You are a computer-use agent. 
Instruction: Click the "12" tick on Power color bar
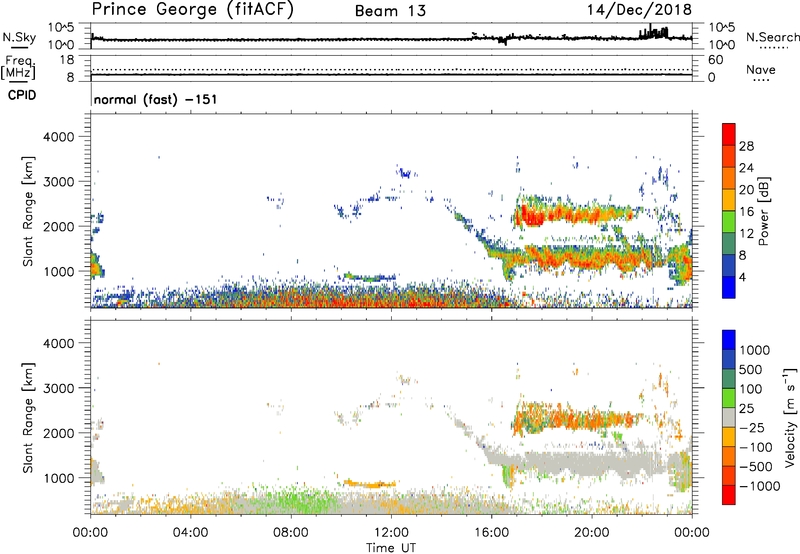(x=746, y=234)
